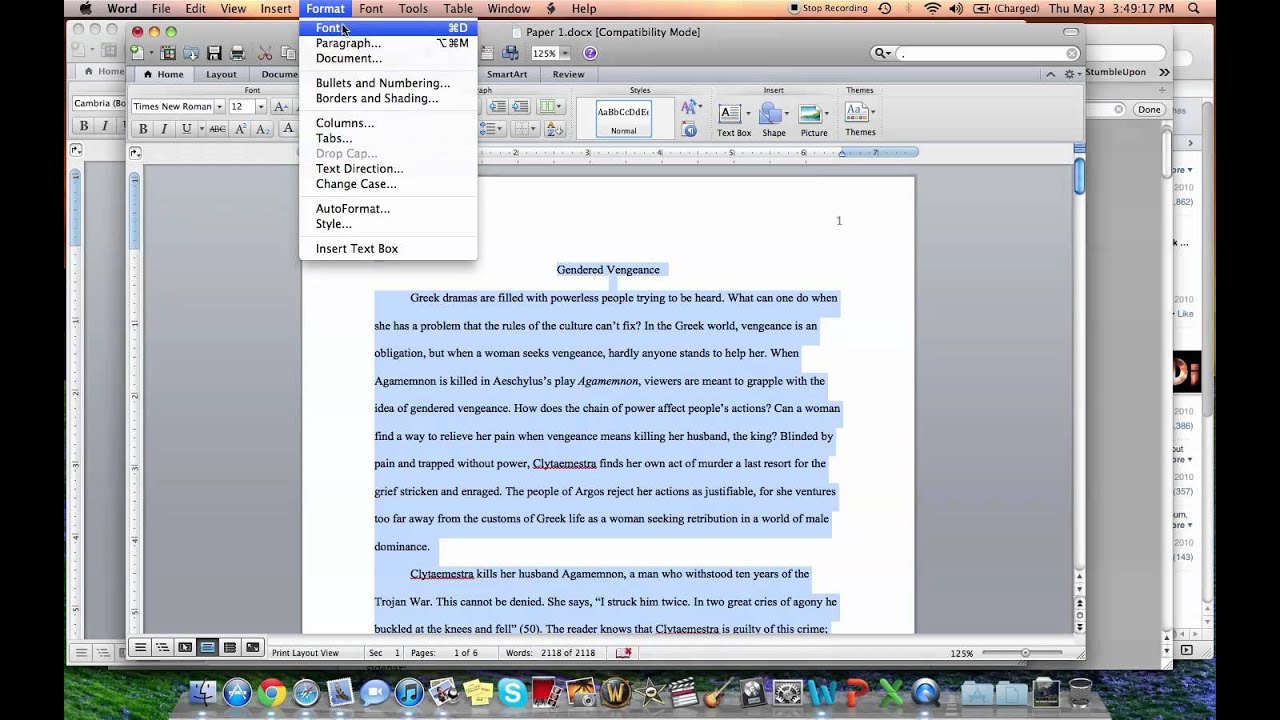Adjust the zoom slider in status bar
Image resolution: width=1280 pixels, height=720 pixels.
click(1025, 653)
